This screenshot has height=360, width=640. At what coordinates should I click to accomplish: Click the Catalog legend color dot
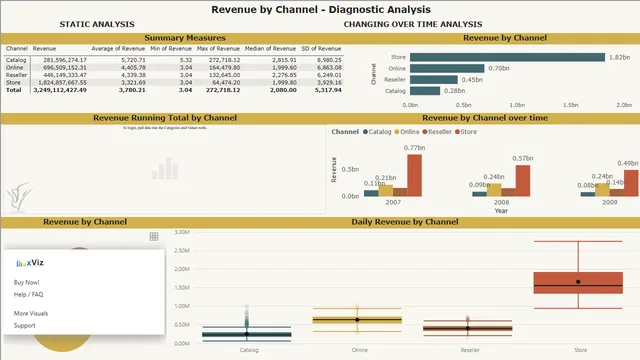coord(365,132)
